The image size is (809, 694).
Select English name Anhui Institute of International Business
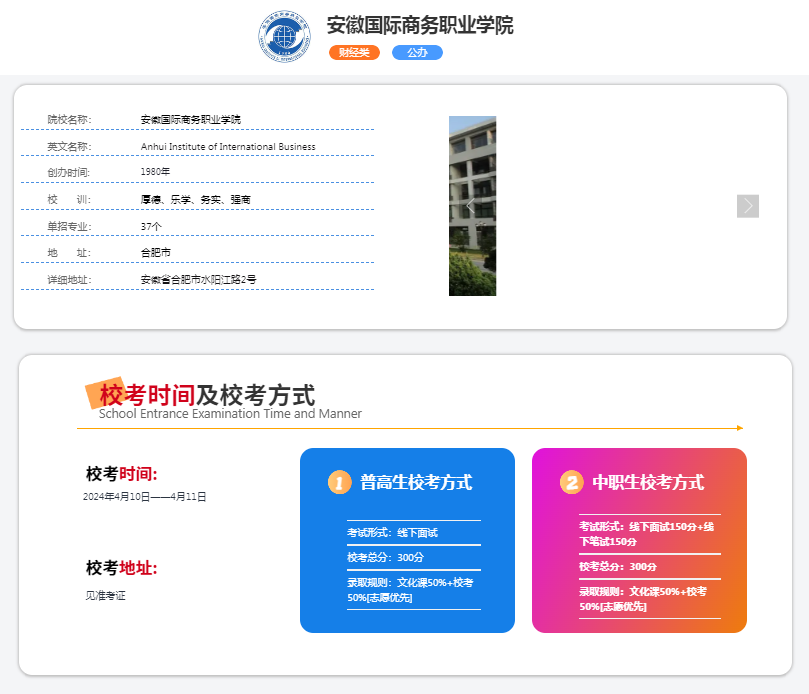tap(228, 147)
